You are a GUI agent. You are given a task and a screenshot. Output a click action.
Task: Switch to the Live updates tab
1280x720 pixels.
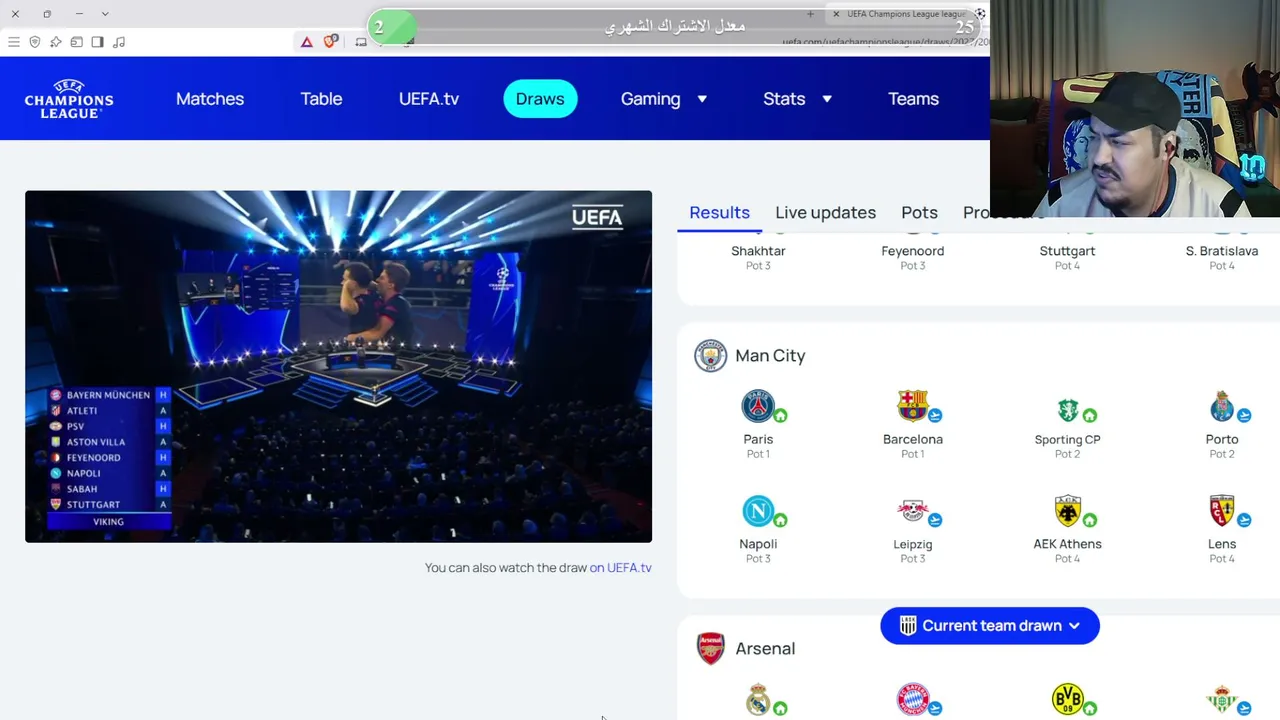click(x=825, y=212)
